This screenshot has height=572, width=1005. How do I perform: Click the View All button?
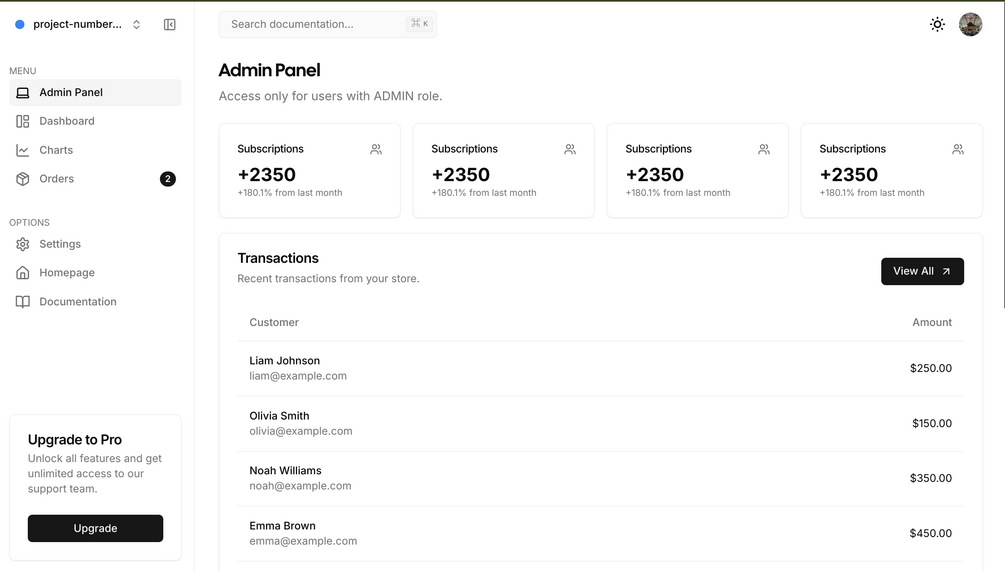click(922, 271)
